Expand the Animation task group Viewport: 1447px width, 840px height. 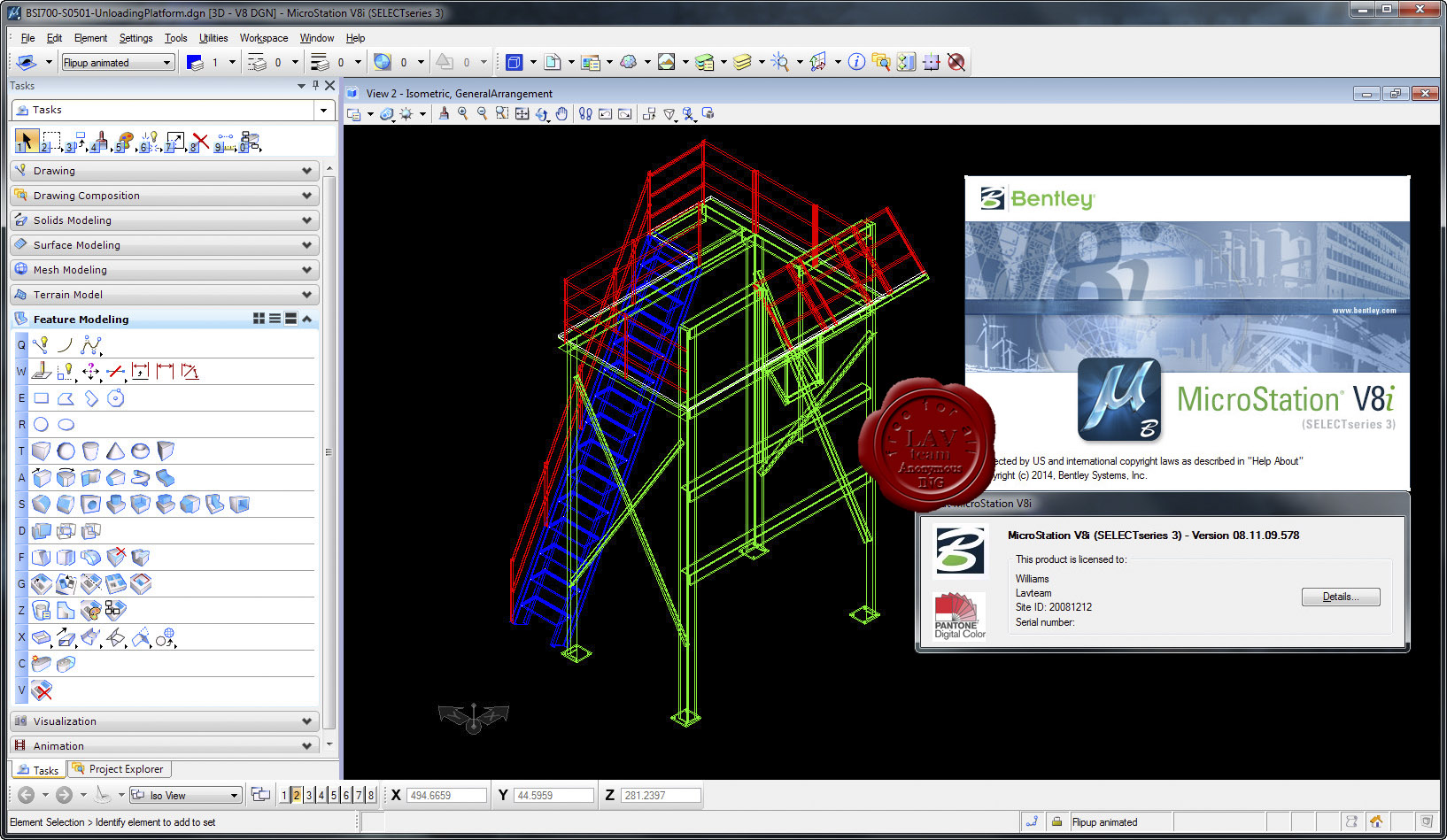pyautogui.click(x=165, y=746)
